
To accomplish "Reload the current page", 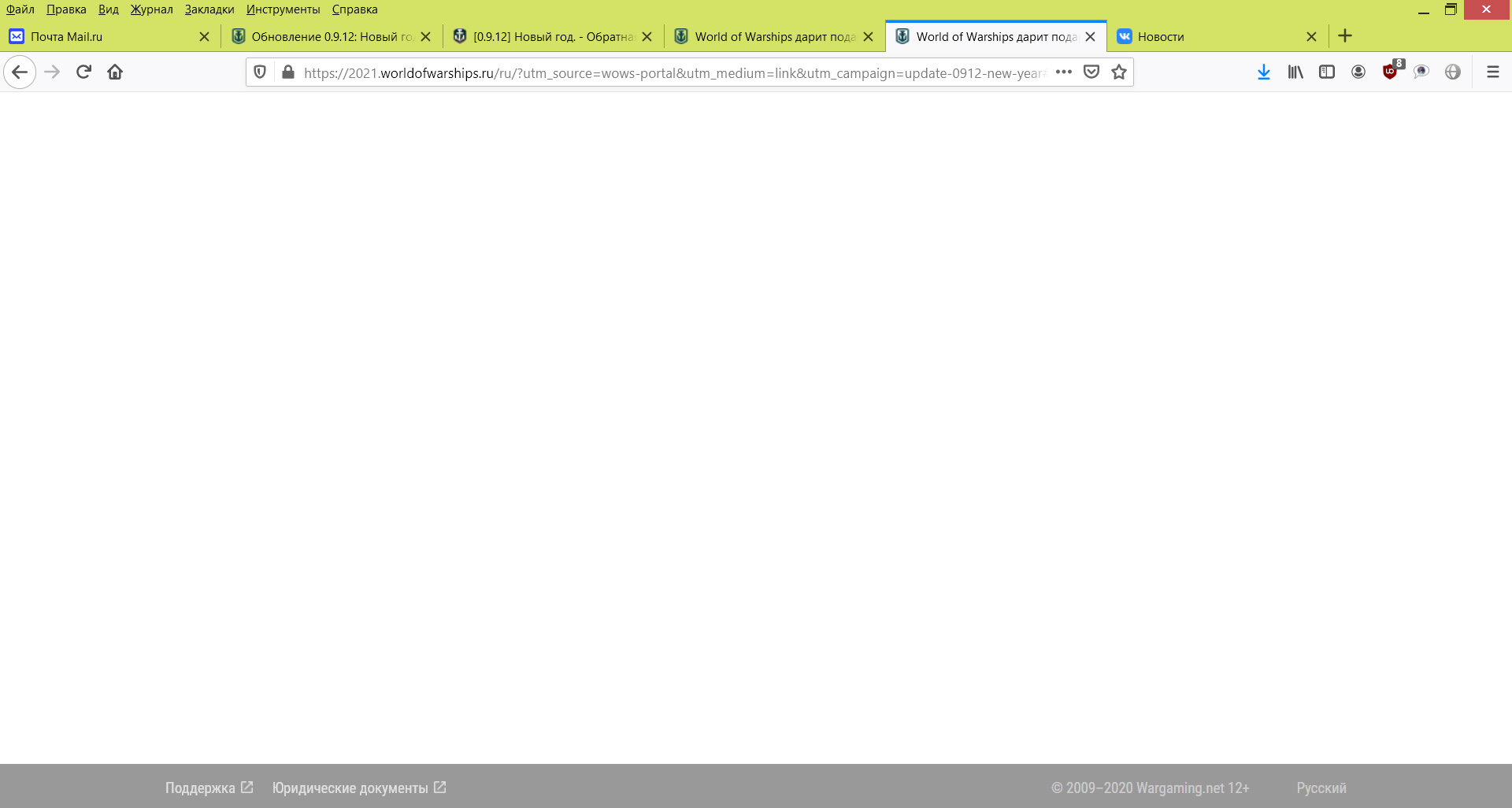I will (83, 72).
